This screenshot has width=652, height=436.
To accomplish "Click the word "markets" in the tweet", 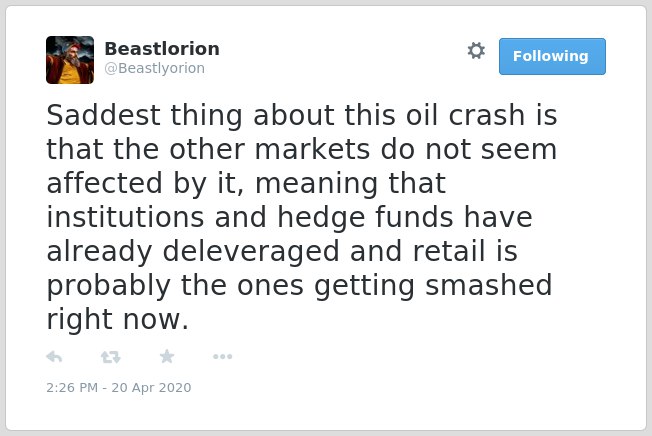I will click(x=312, y=149).
